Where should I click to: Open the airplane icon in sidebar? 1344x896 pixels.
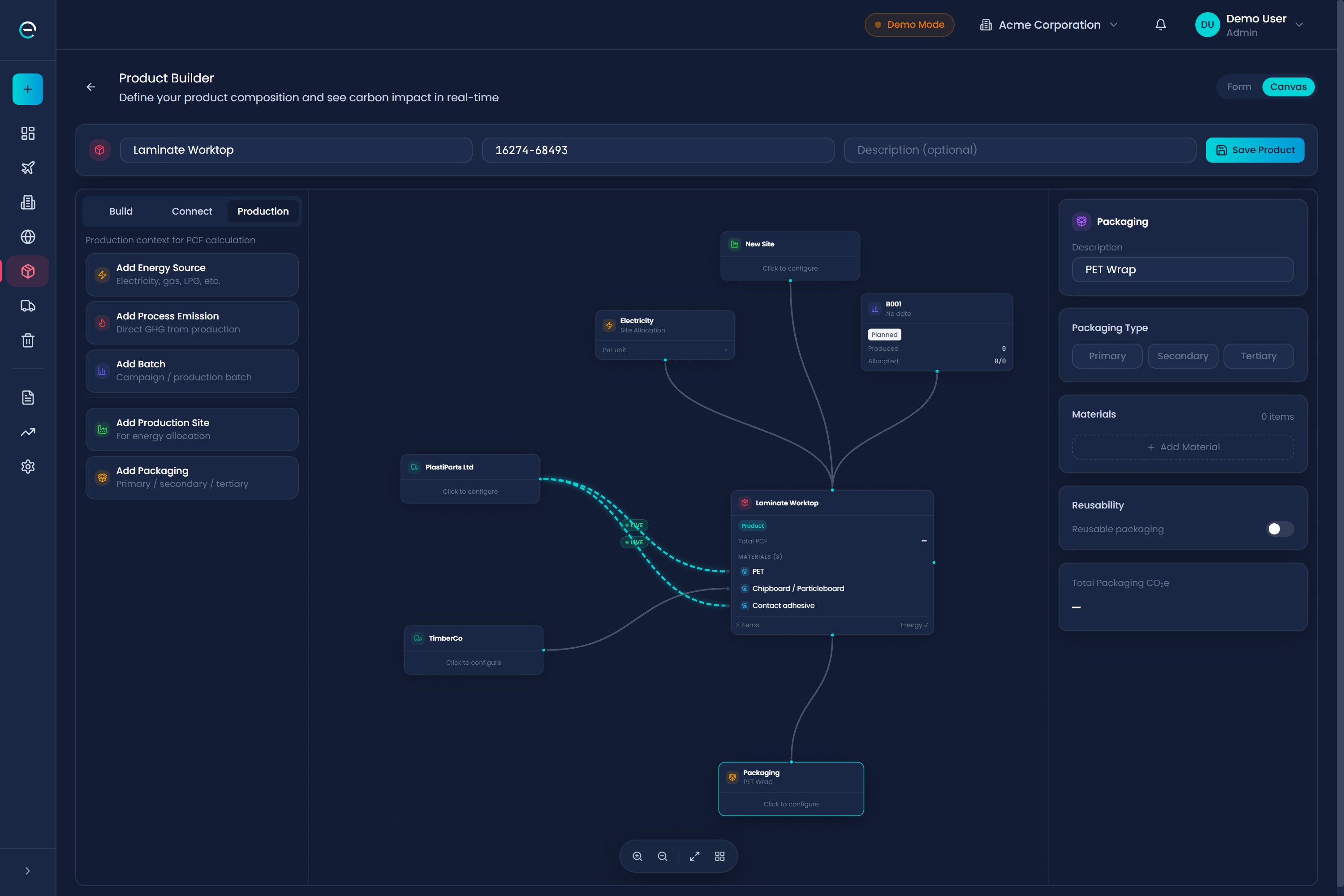(27, 168)
